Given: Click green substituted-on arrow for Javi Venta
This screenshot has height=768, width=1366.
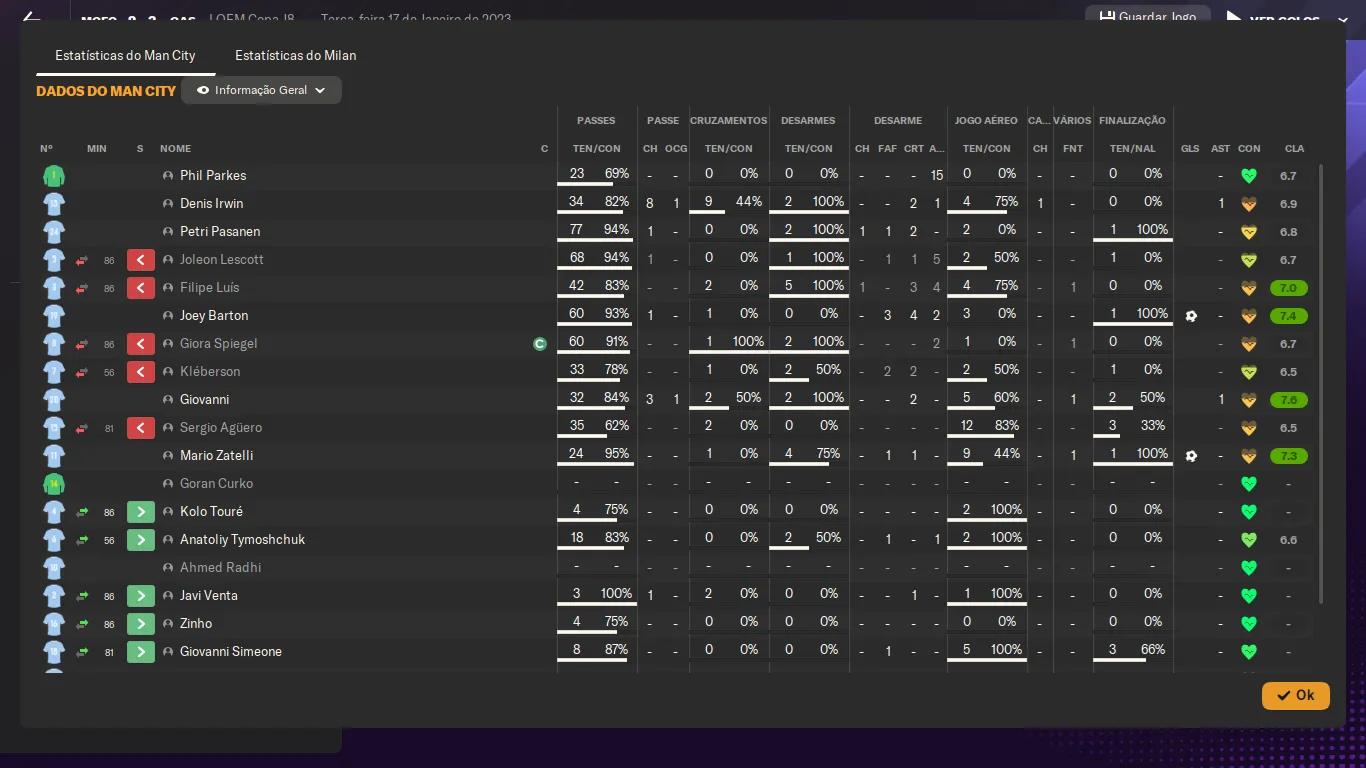Looking at the screenshot, I should click(141, 596).
